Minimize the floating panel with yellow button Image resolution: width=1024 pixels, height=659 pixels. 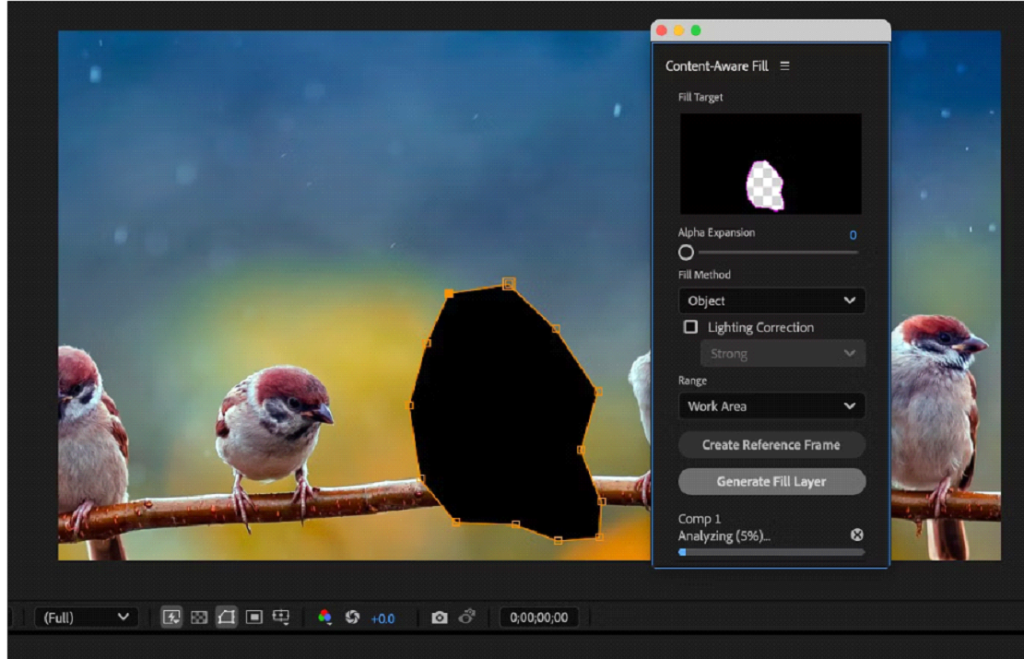tap(679, 31)
